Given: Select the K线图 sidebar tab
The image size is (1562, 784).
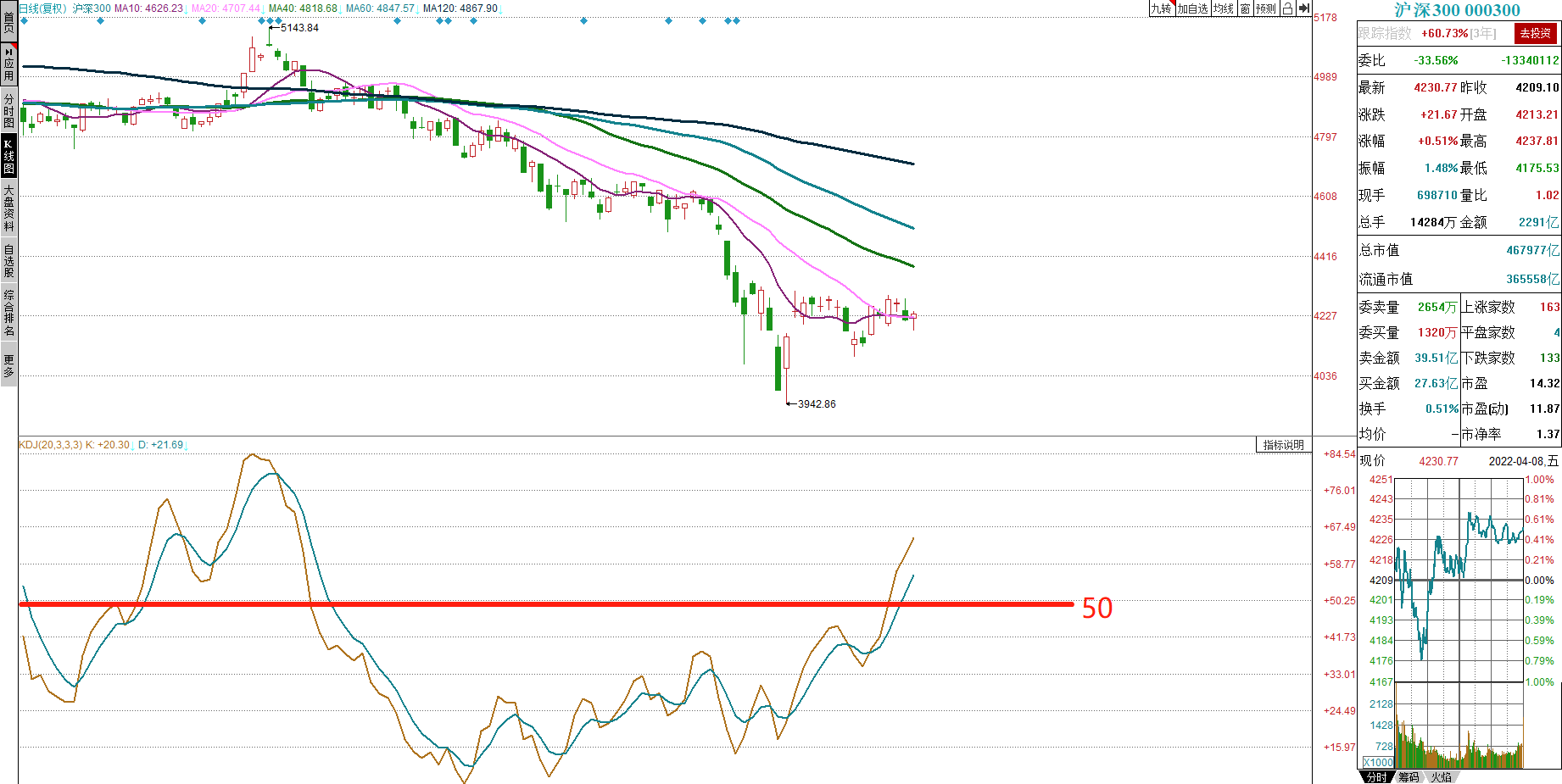Looking at the screenshot, I should (8, 156).
